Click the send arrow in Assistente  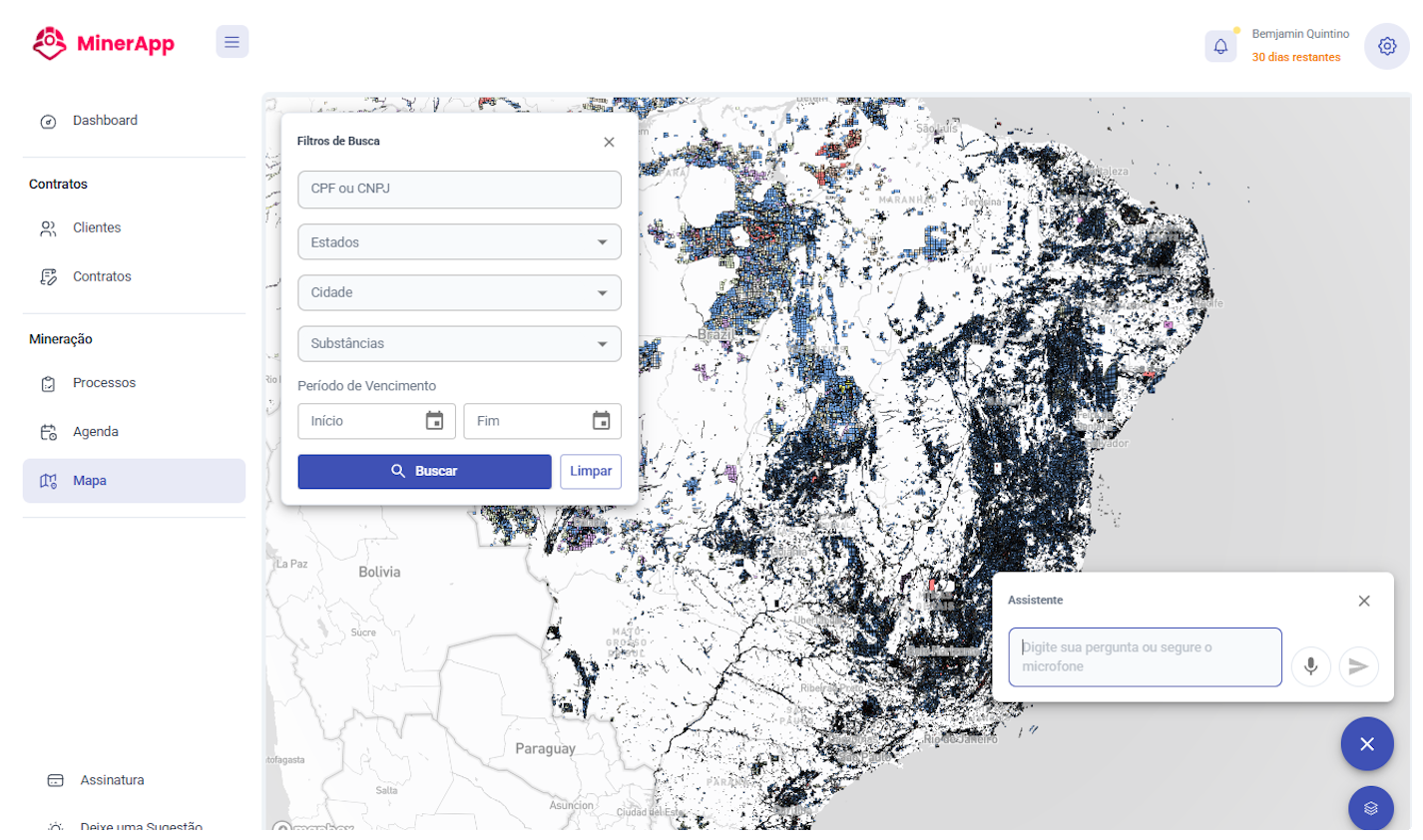coord(1358,666)
